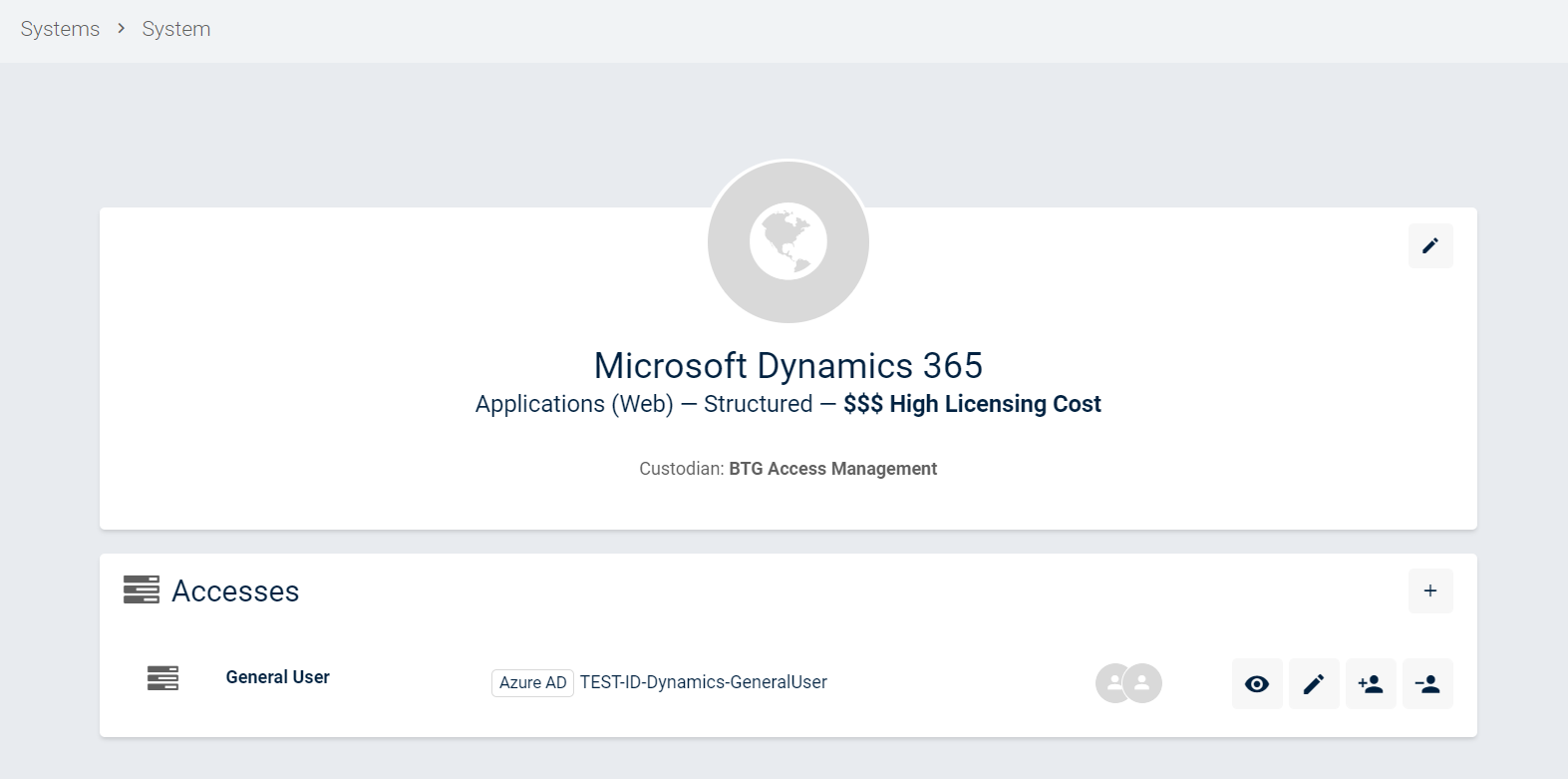Click the BTG Access Management custodian name
Viewport: 1568px width, 779px height.
tap(832, 469)
